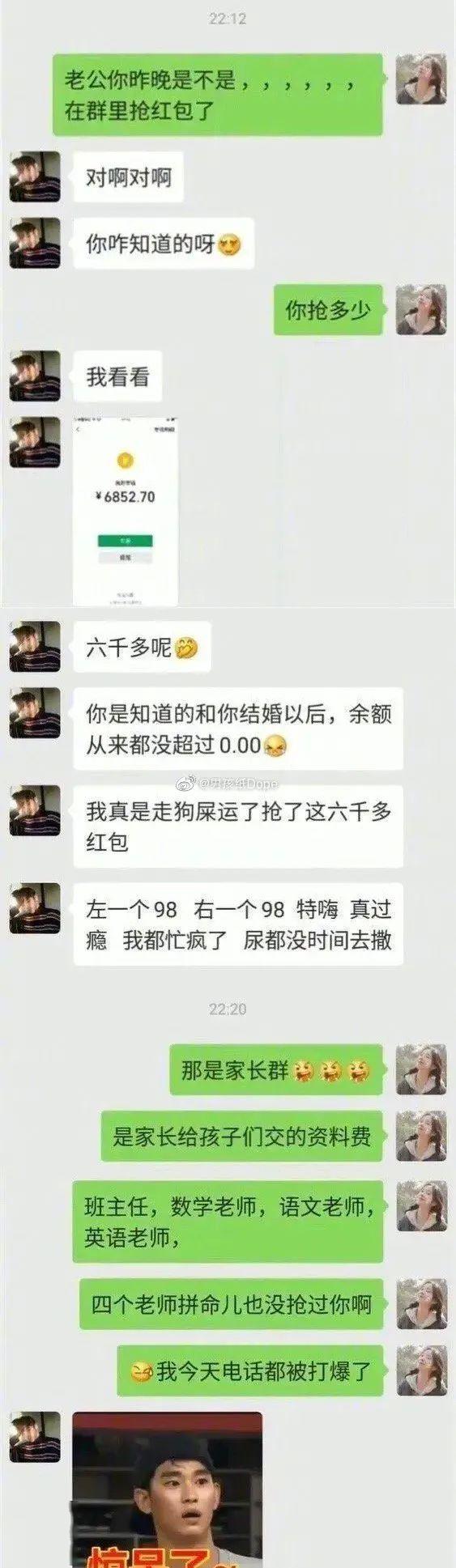Tap husband's avatar next to the 我看看 message

click(x=35, y=376)
